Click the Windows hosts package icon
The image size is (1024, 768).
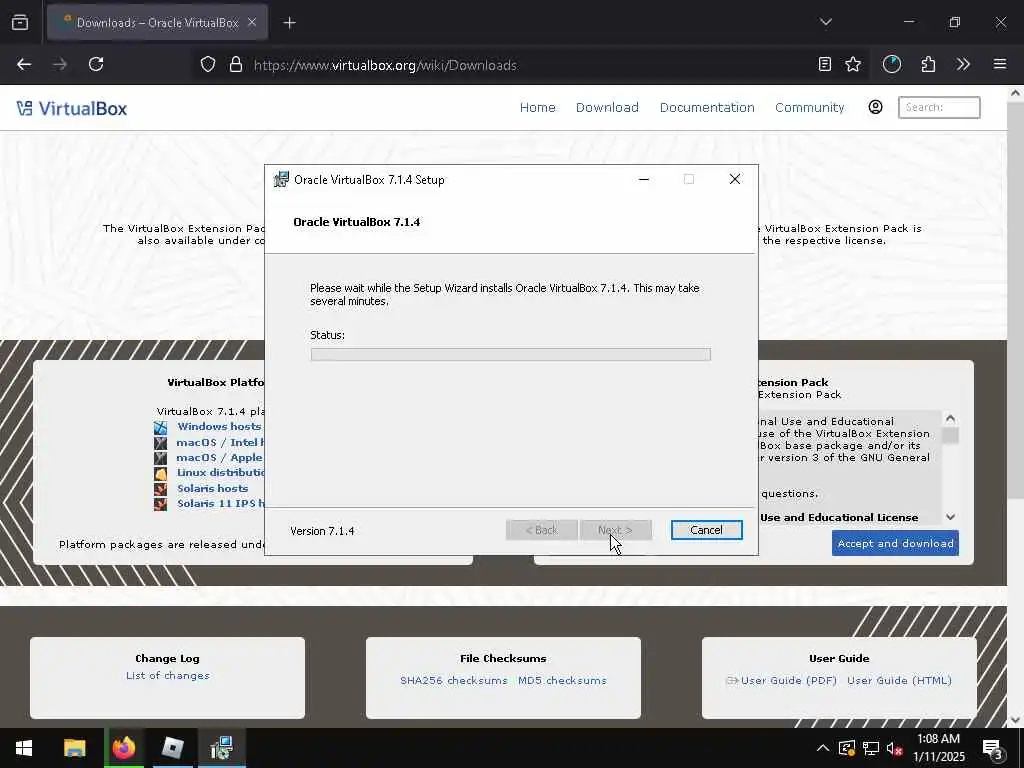[161, 428]
